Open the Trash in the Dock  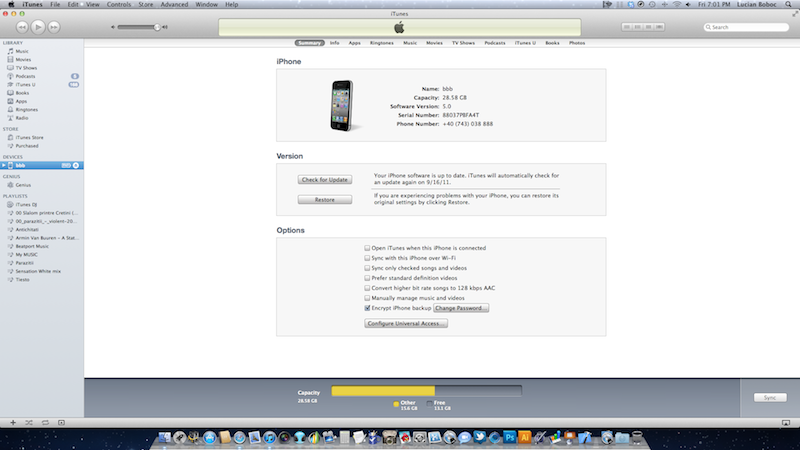click(637, 437)
